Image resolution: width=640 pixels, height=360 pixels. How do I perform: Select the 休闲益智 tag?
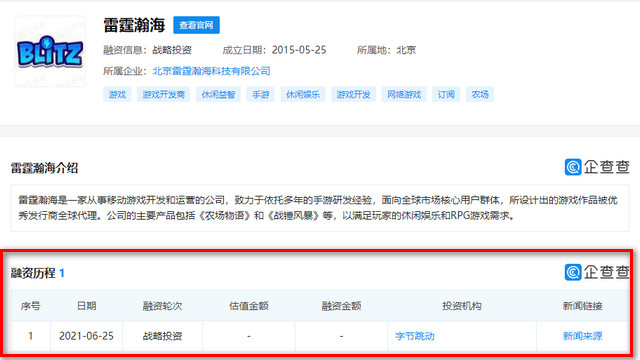pos(218,95)
